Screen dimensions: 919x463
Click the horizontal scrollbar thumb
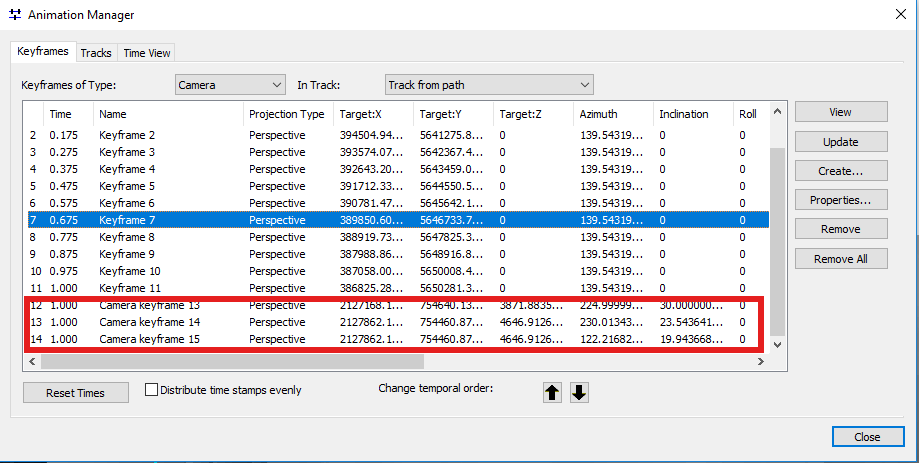click(x=232, y=362)
